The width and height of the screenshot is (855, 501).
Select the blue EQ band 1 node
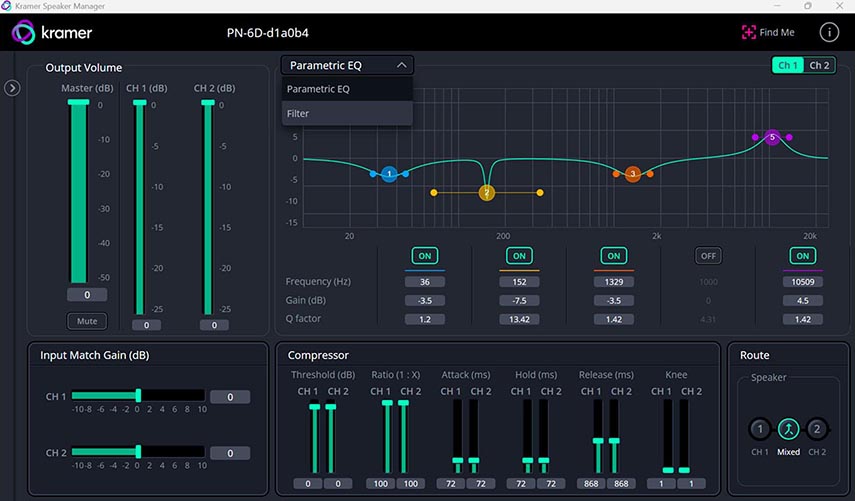pos(389,174)
